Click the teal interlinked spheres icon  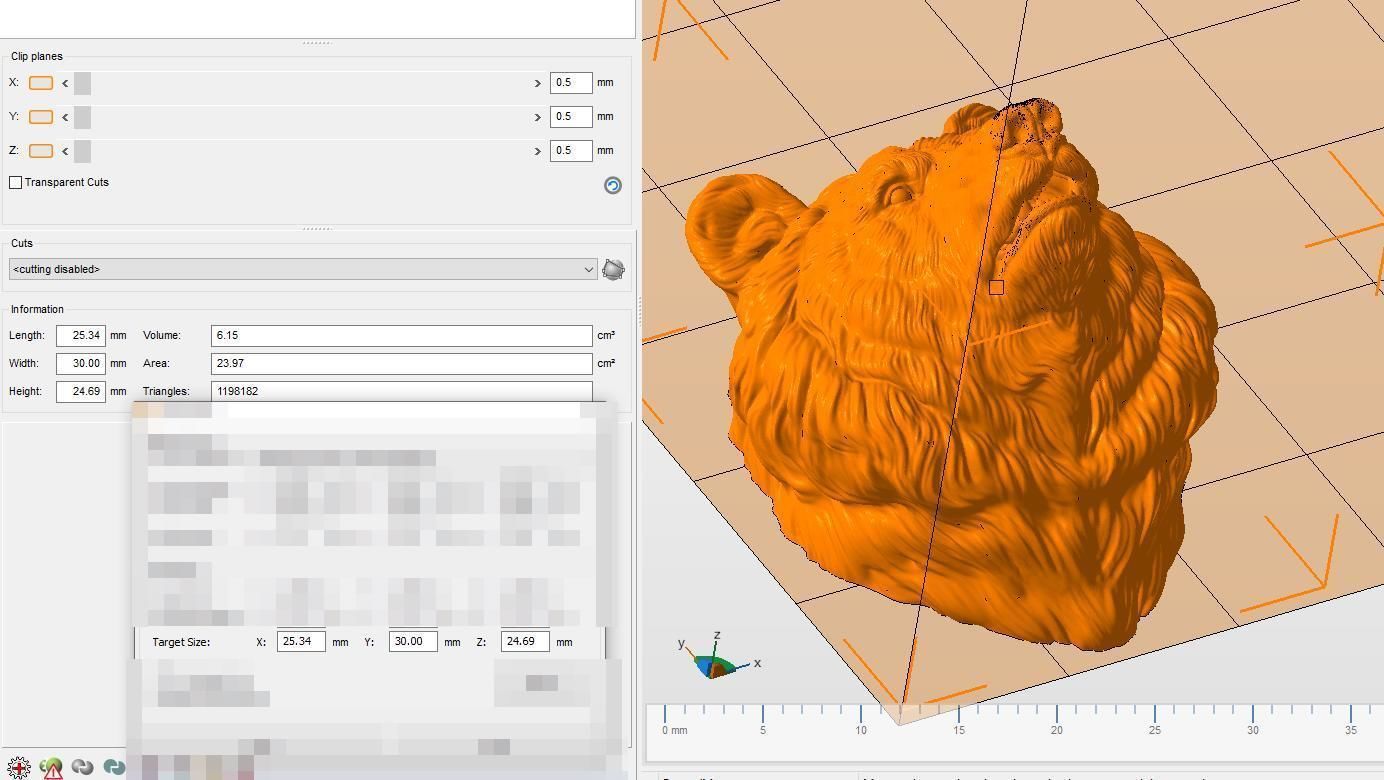tap(114, 767)
